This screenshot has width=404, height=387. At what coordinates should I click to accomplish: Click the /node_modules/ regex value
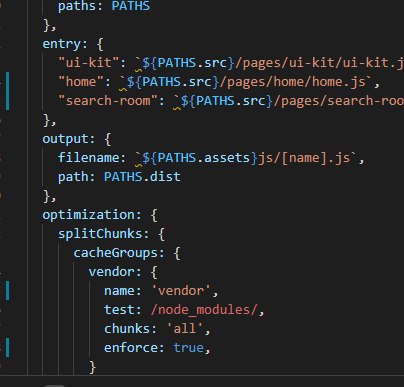204,310
